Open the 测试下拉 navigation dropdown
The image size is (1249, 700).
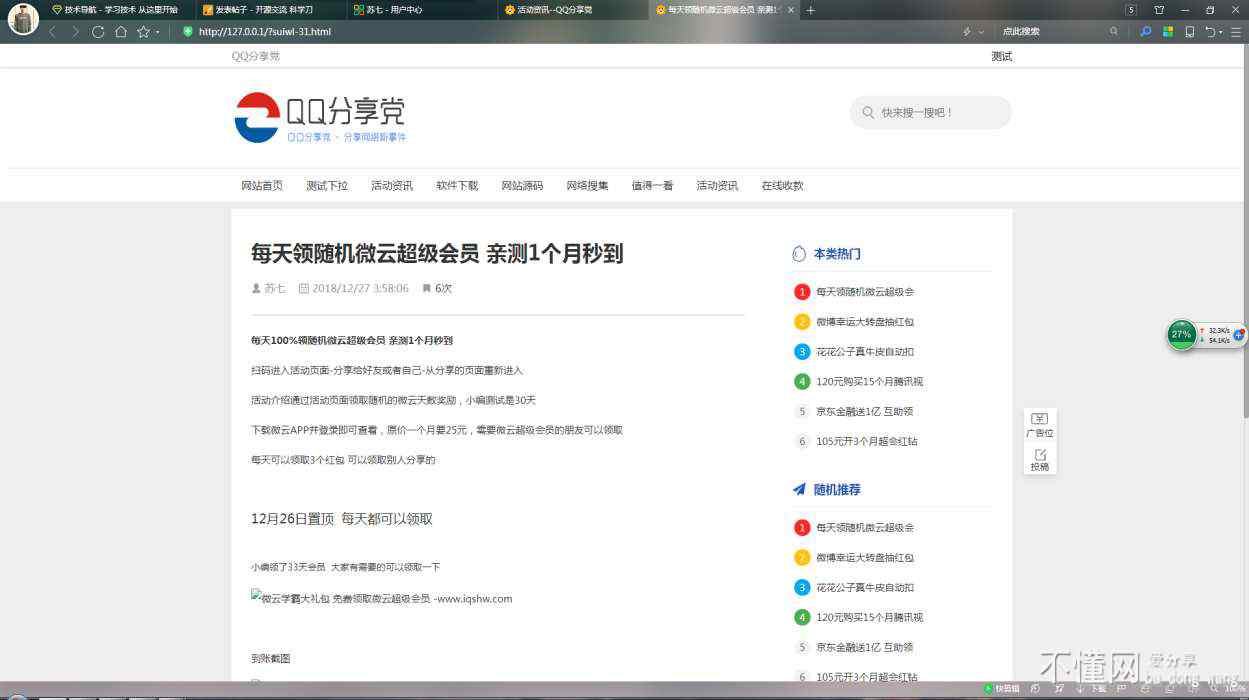pos(327,186)
